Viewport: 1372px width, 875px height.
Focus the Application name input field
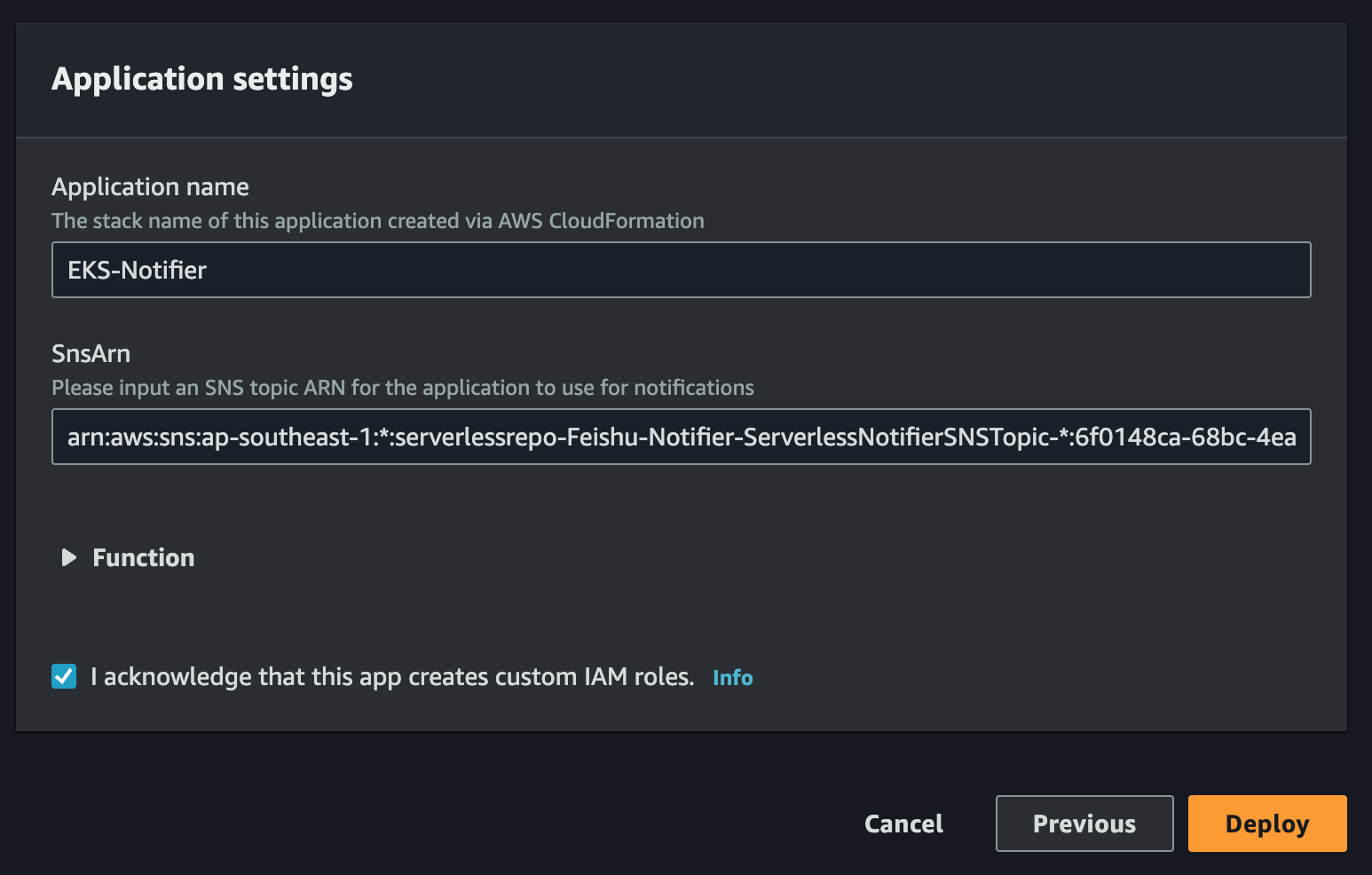tap(681, 270)
